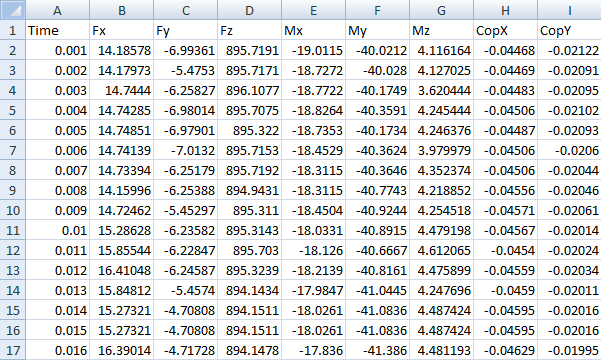Select row 17 header
Viewport: 601px width, 360px height.
click(x=13, y=350)
